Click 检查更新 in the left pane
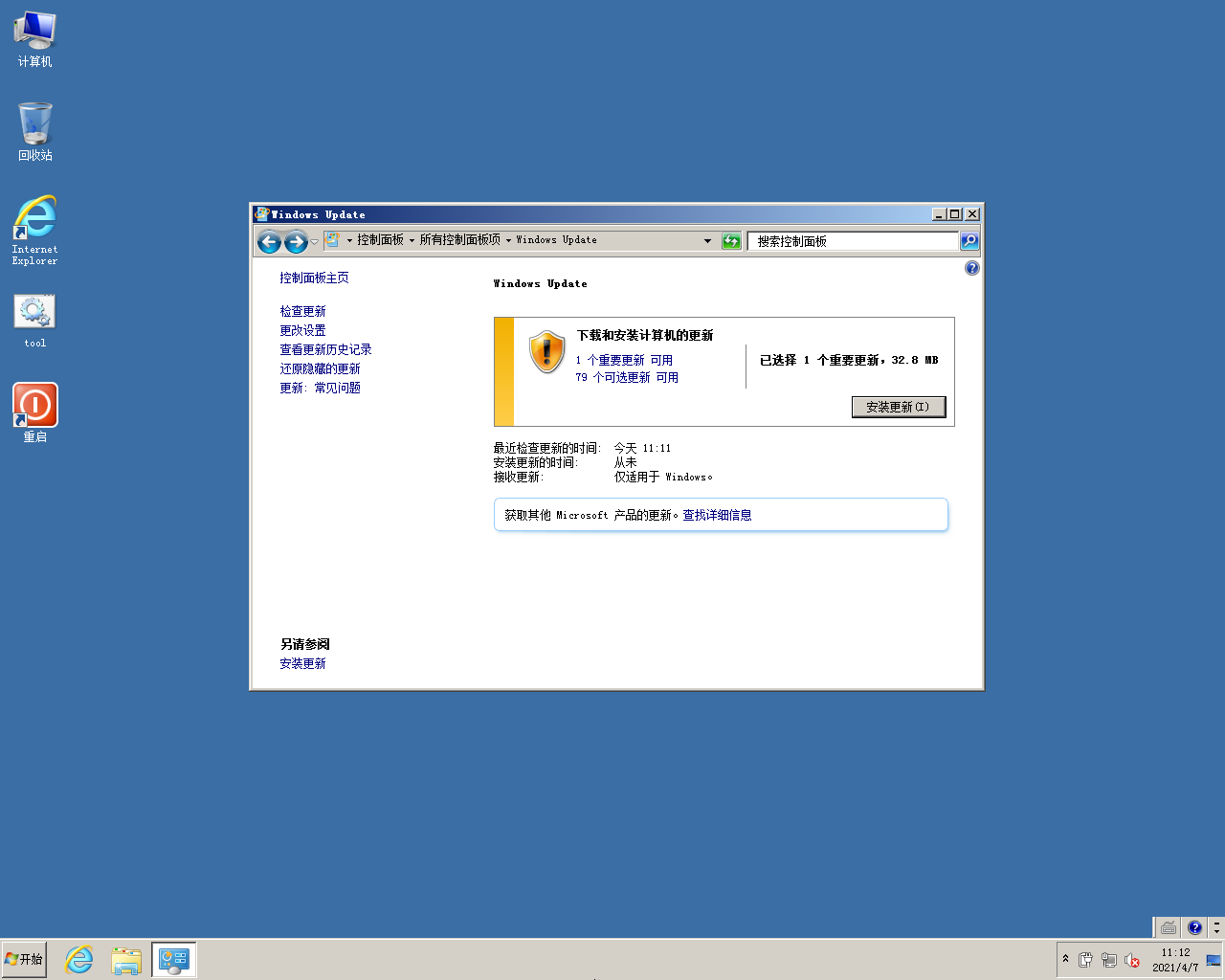The image size is (1225, 980). point(302,311)
